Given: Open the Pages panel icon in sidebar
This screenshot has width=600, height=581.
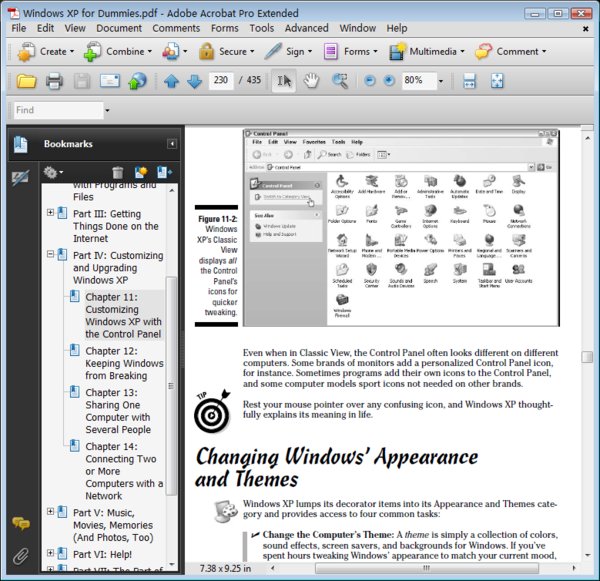Looking at the screenshot, I should coord(20,144).
